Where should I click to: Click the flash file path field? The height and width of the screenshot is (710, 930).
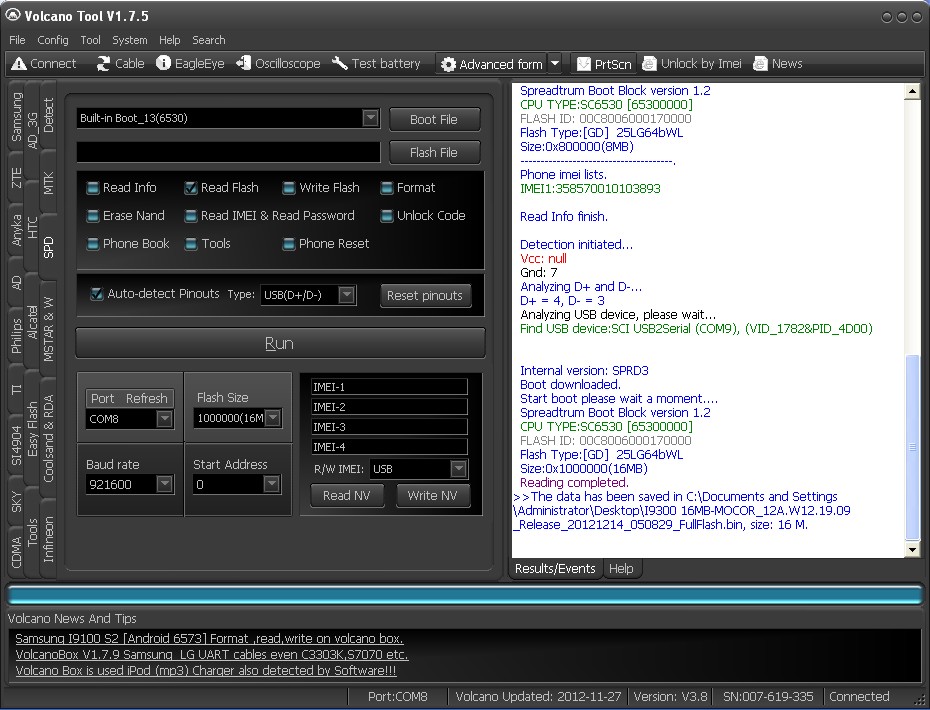pos(228,152)
